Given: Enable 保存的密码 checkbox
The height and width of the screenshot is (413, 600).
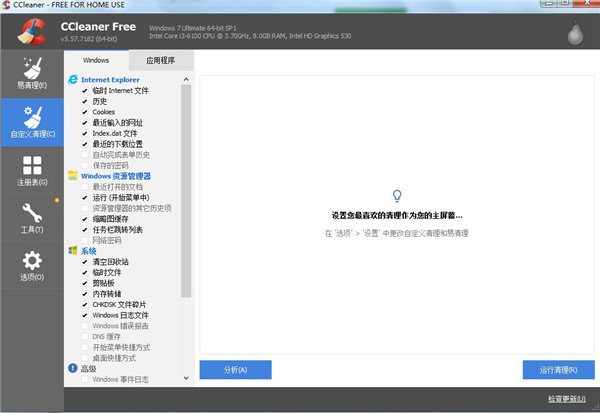Looking at the screenshot, I should [x=85, y=166].
